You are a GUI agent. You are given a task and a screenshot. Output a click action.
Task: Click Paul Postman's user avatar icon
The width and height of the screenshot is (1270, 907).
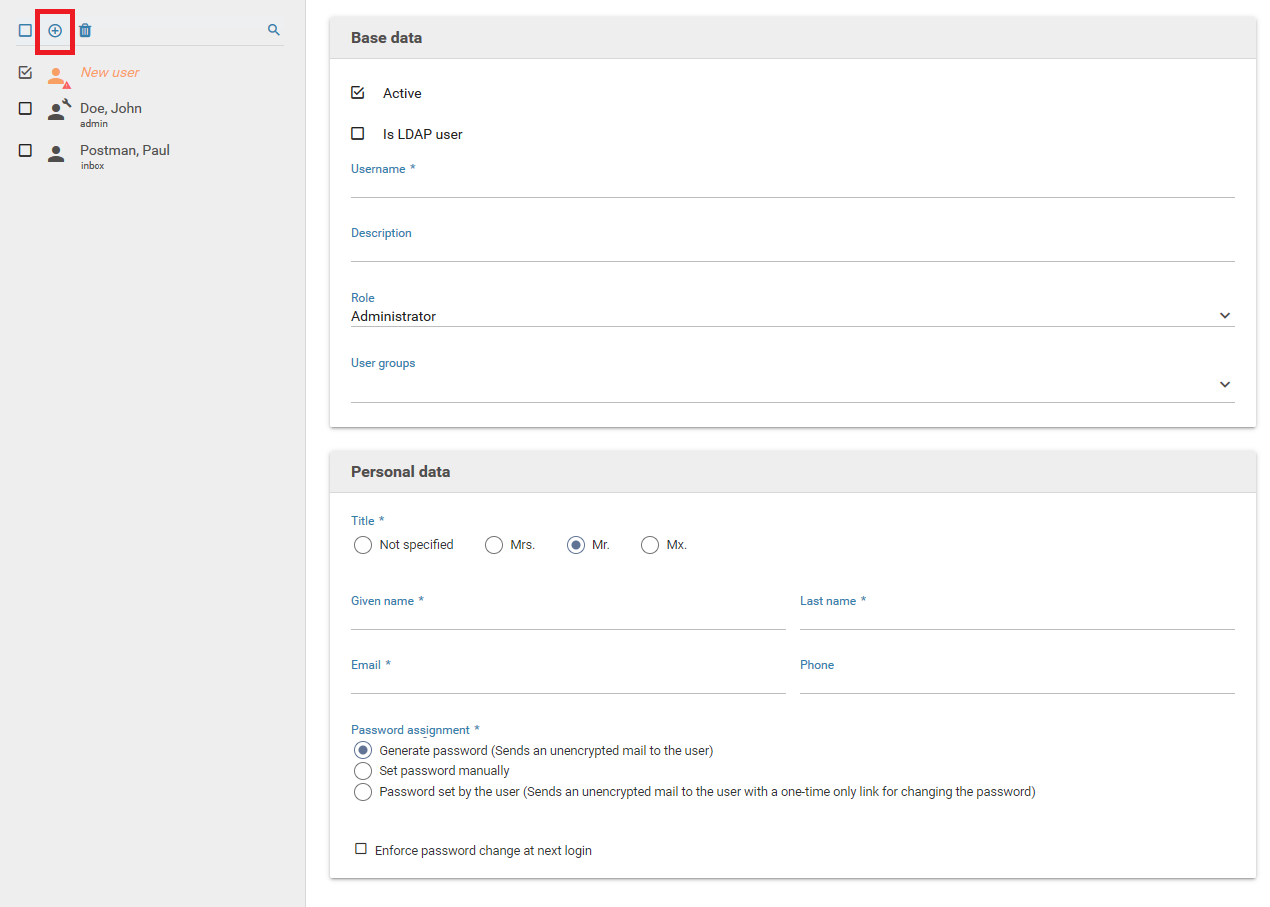(56, 153)
